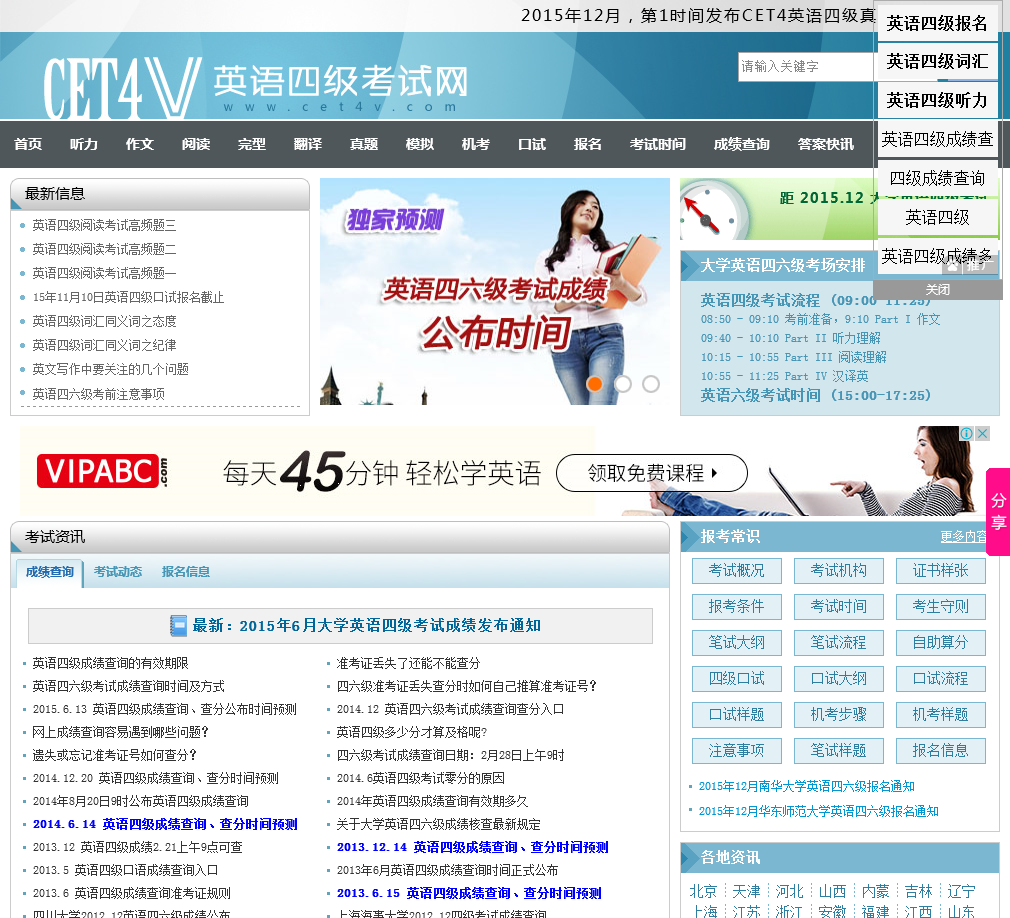Go to 首页 in the navigation bar

[x=28, y=144]
